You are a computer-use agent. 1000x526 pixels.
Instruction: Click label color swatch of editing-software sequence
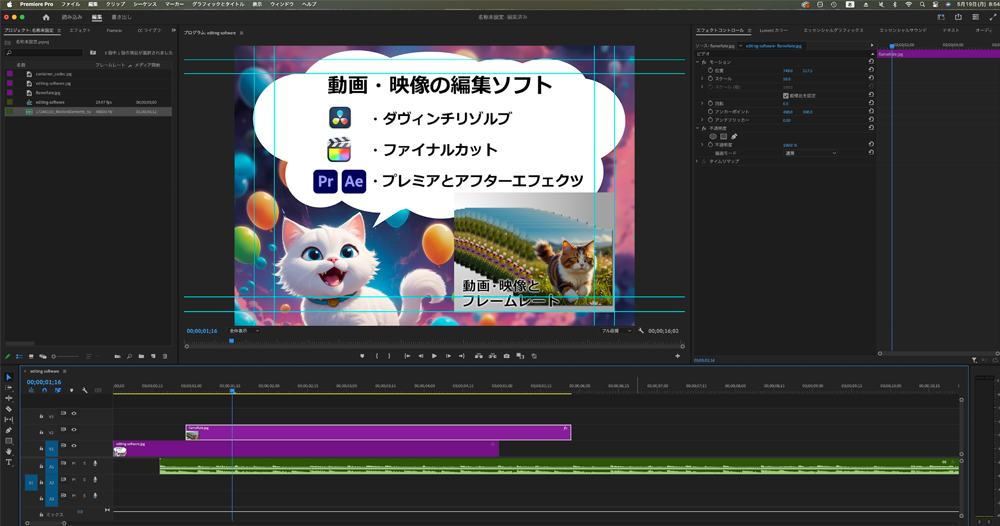point(10,102)
